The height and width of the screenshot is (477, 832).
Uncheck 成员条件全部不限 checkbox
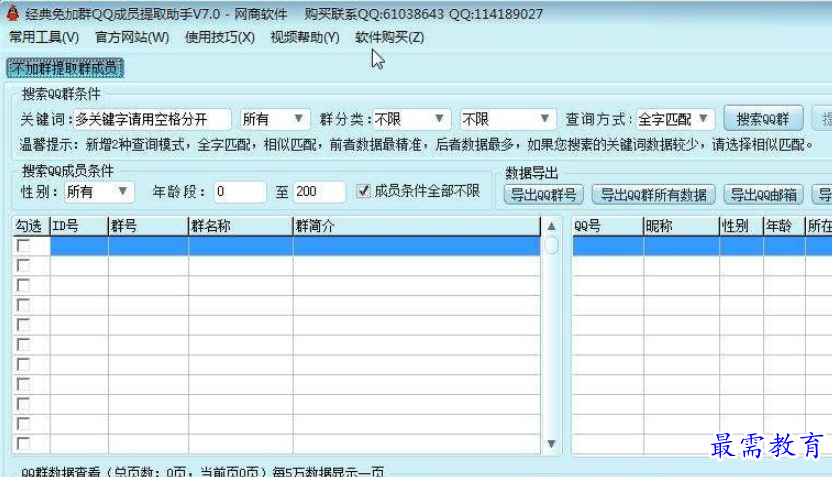(x=363, y=191)
